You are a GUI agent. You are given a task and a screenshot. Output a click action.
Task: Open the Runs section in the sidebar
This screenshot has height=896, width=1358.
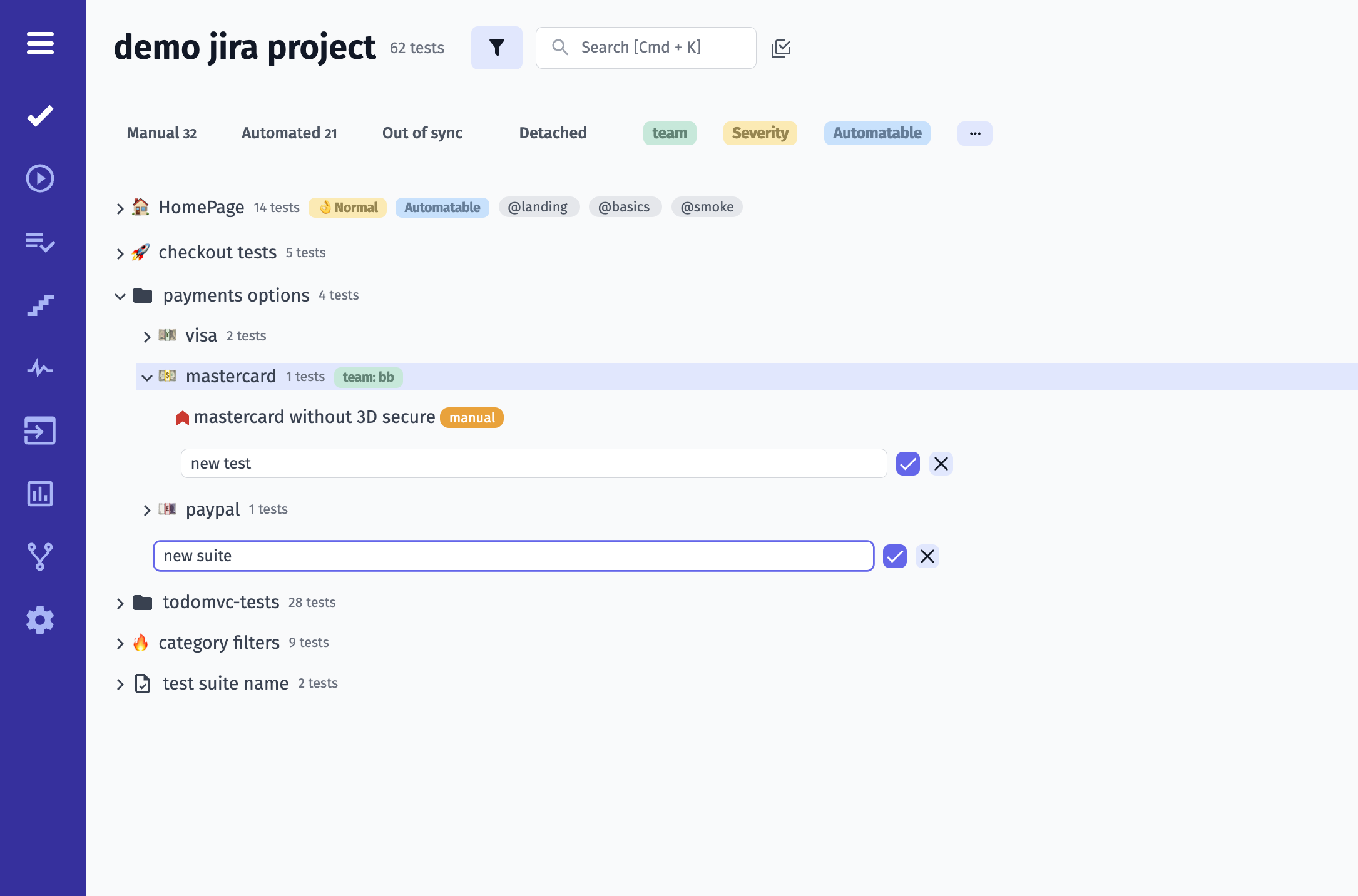coord(40,178)
